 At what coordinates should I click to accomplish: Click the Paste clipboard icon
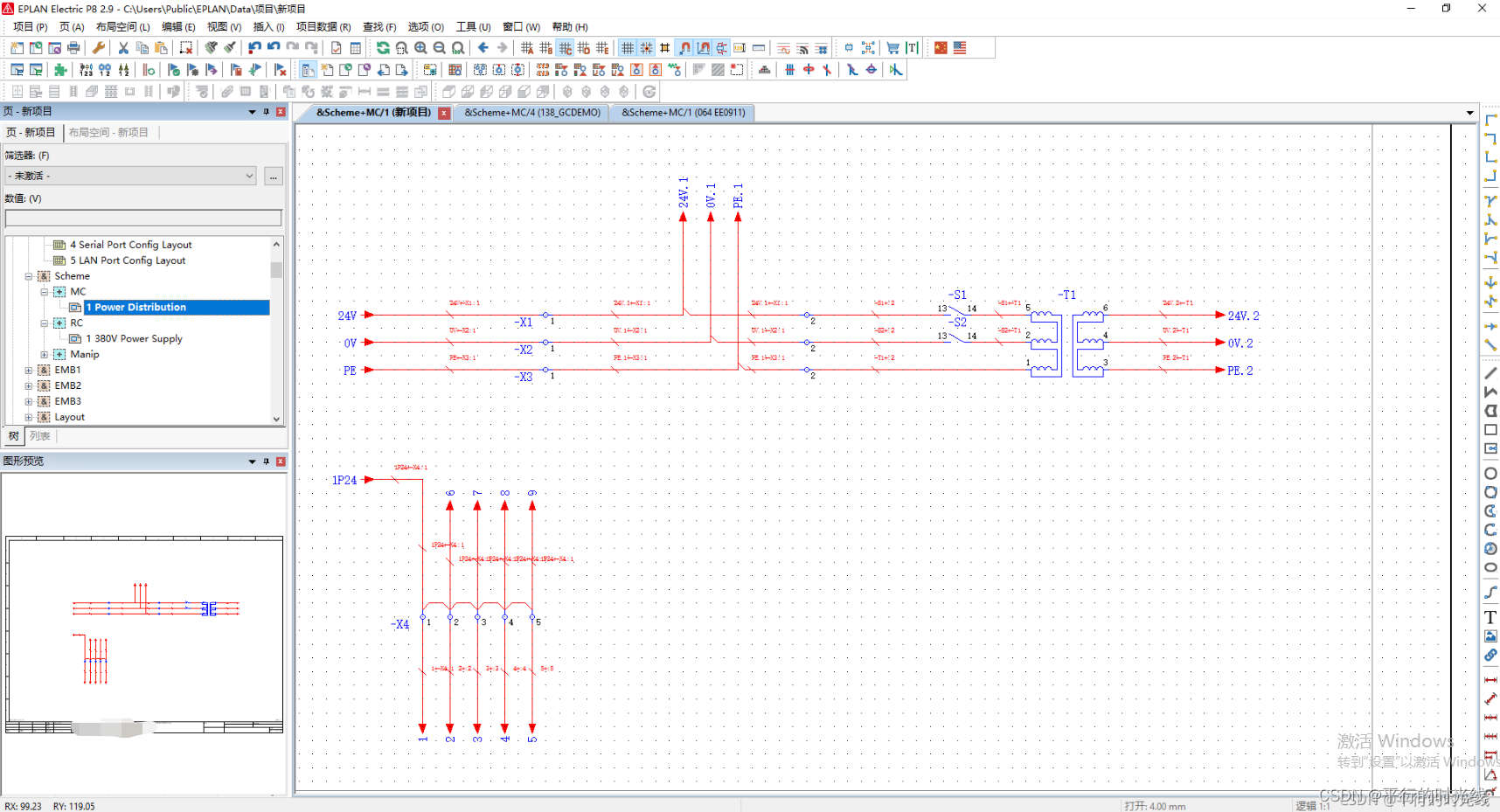pos(161,48)
